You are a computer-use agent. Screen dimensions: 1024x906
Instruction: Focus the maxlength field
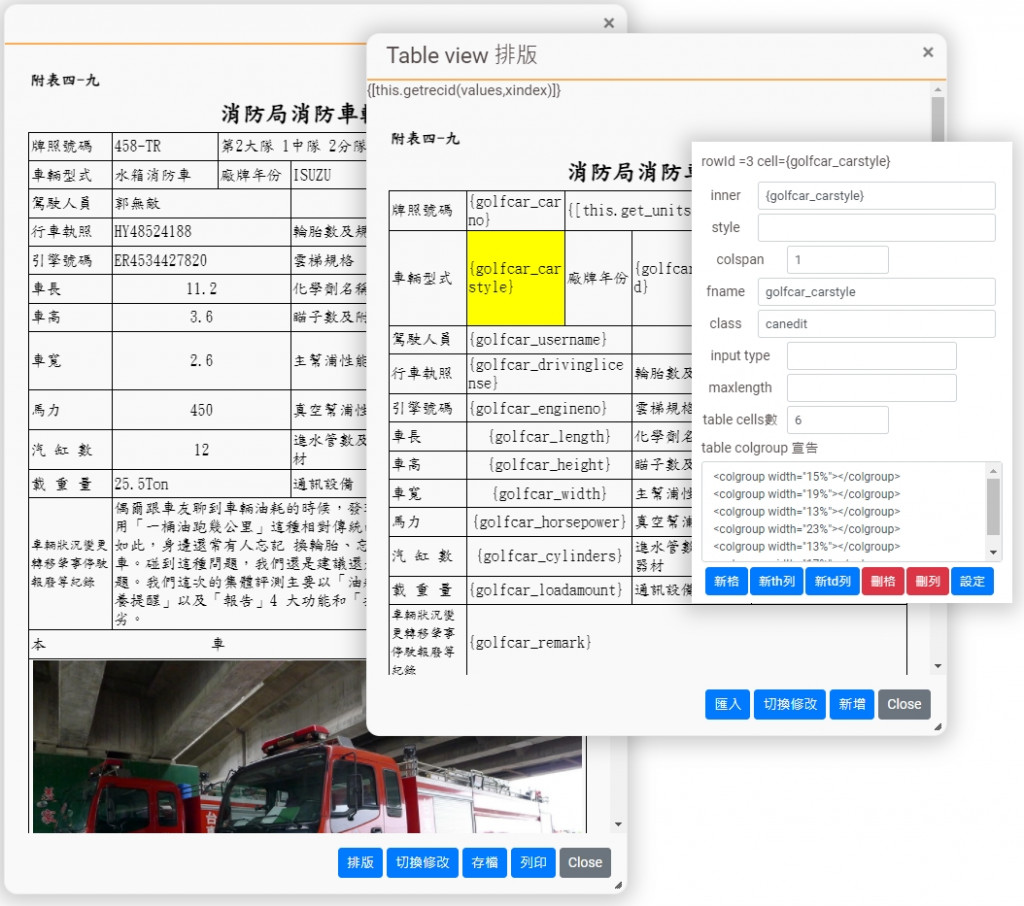[x=871, y=388]
